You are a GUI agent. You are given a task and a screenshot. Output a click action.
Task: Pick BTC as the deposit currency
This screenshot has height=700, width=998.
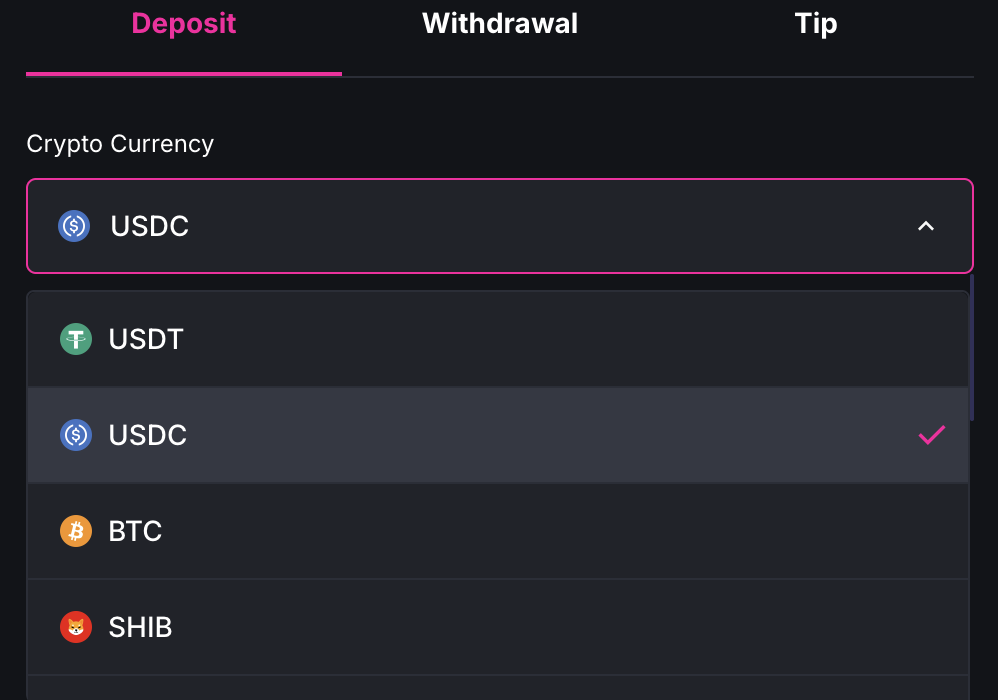(136, 531)
